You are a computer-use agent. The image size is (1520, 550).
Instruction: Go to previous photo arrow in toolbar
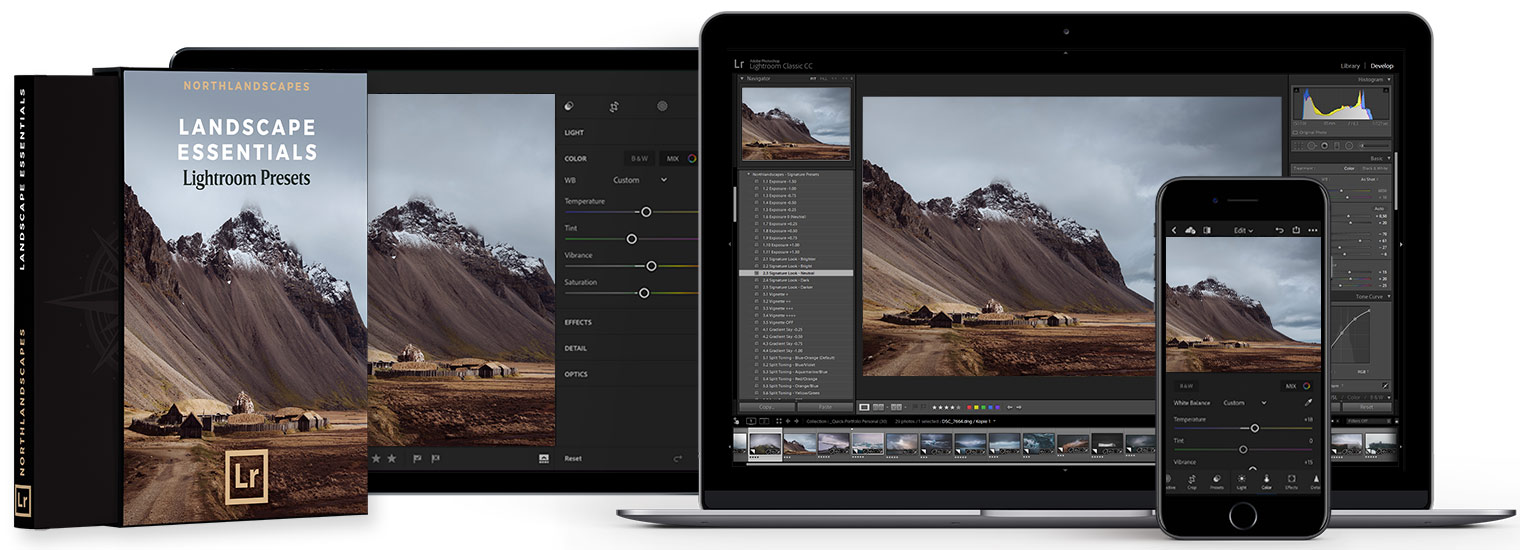[x=1009, y=407]
